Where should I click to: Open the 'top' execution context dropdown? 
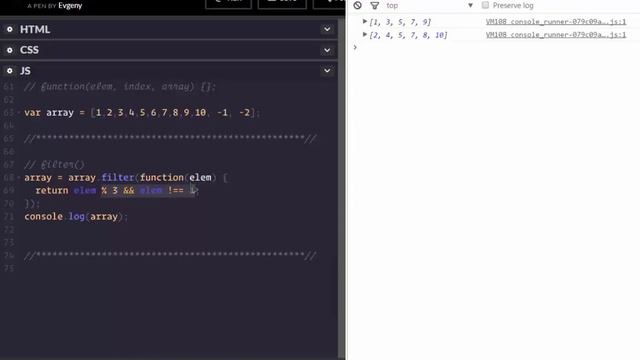tap(429, 5)
